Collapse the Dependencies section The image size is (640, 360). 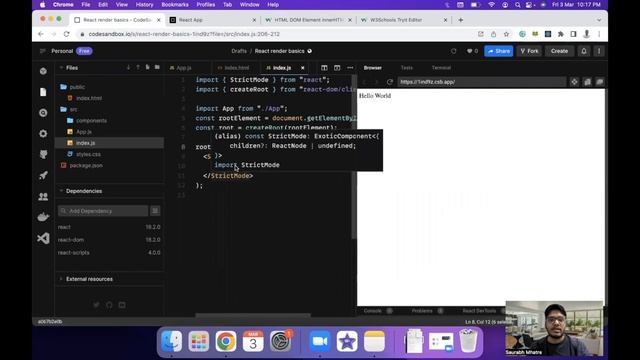coord(61,191)
